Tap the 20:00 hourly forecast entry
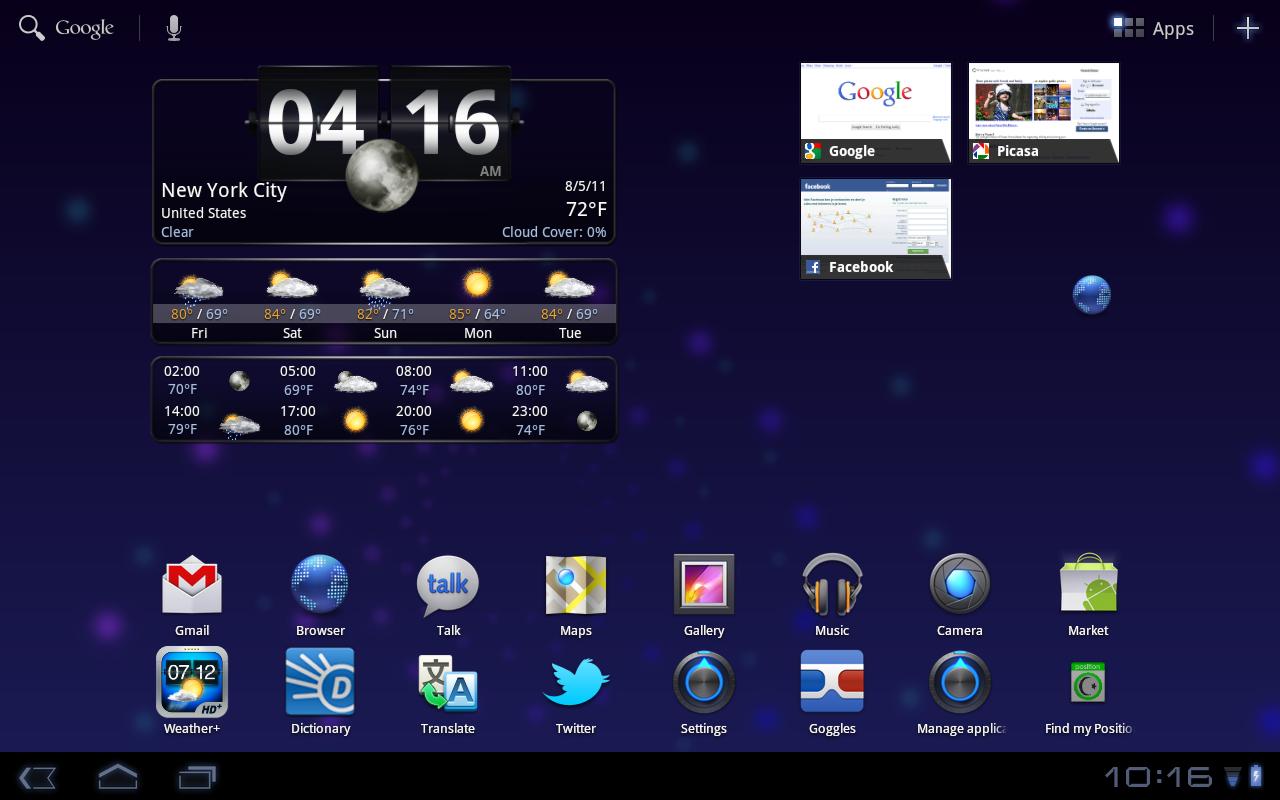 point(441,420)
